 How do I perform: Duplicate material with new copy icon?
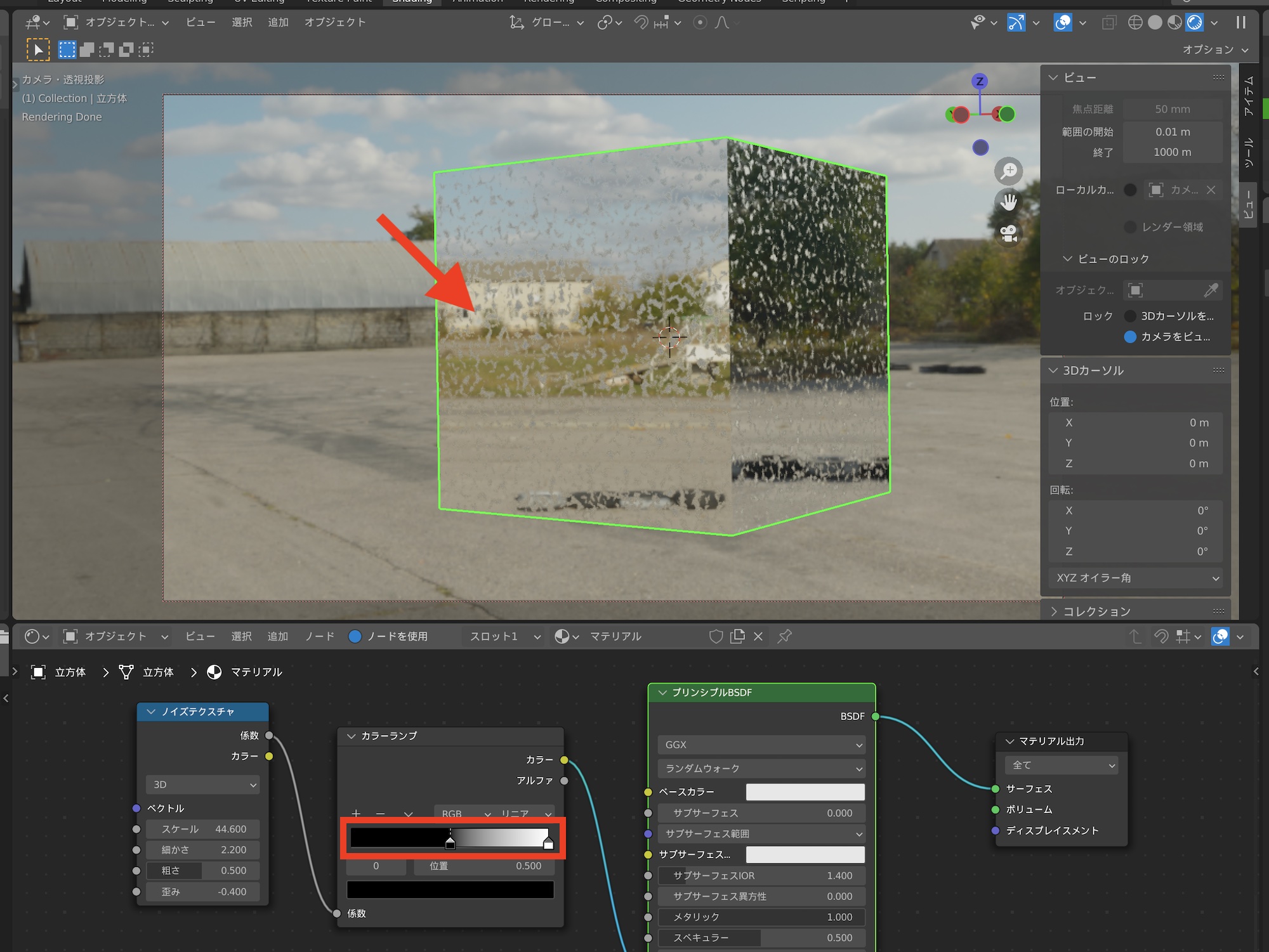point(737,636)
